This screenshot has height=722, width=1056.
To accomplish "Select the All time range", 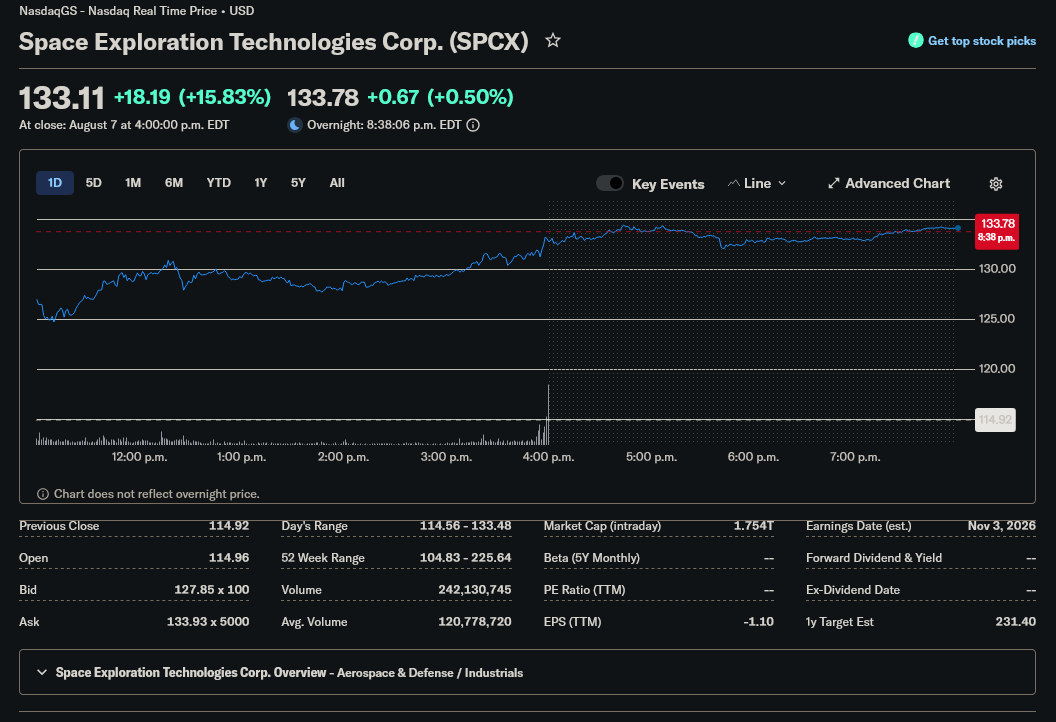I will (x=337, y=183).
